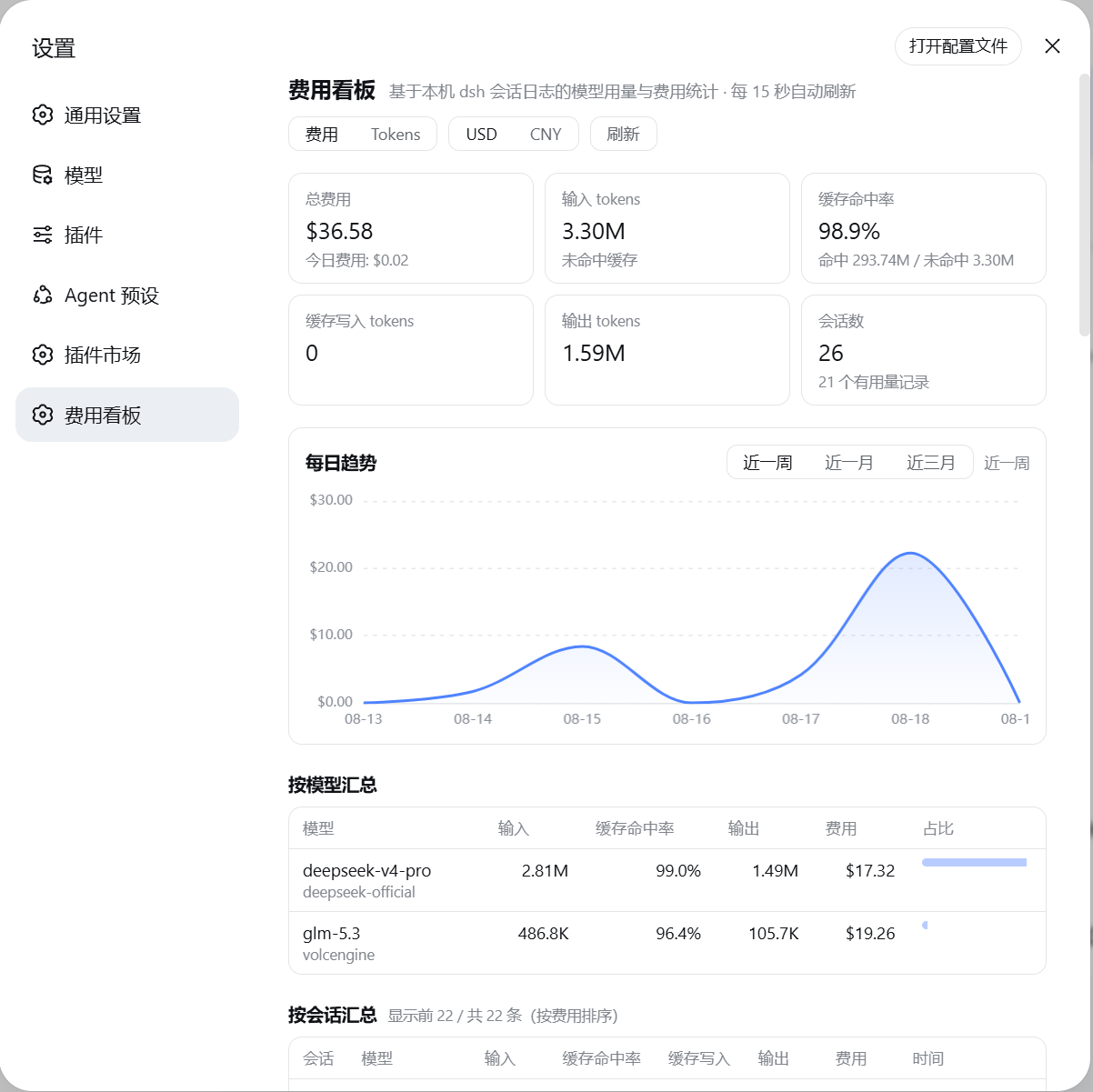1093x1092 pixels.
Task: Click the 105.7K output cell
Action: tap(774, 933)
